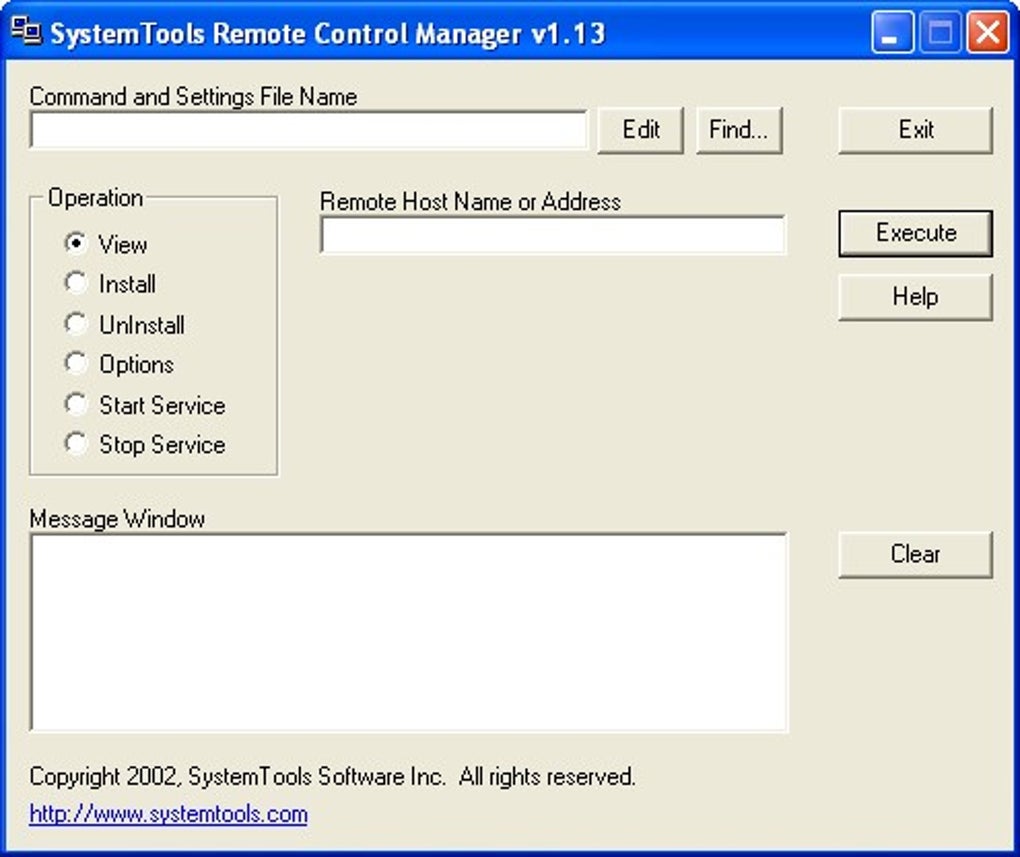This screenshot has width=1020, height=857.
Task: Click the Remote Host Name or Address field
Action: tap(553, 234)
